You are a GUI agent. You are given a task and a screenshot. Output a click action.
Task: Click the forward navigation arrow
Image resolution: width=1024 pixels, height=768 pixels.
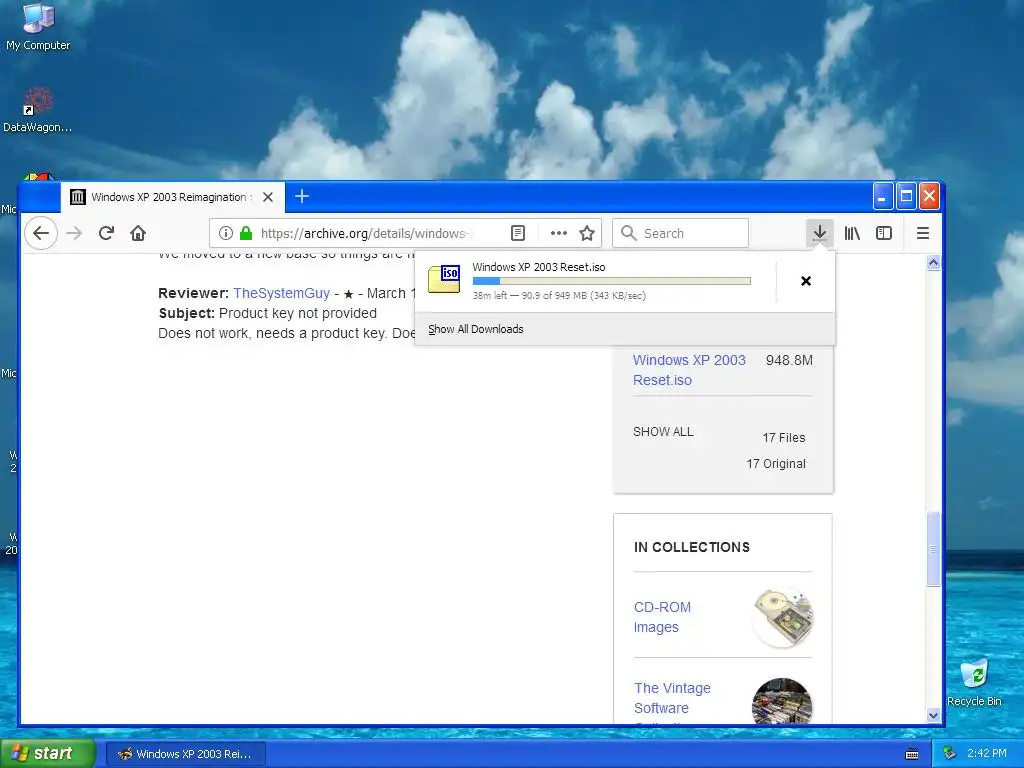(x=74, y=233)
